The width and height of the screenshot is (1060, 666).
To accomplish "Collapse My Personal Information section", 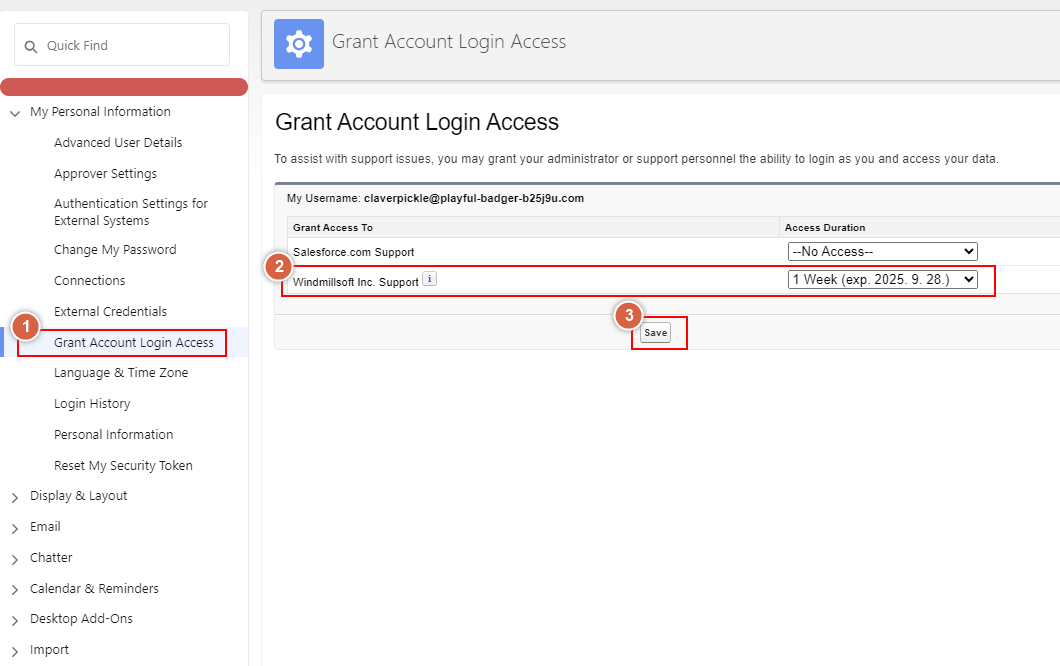I will pos(15,113).
